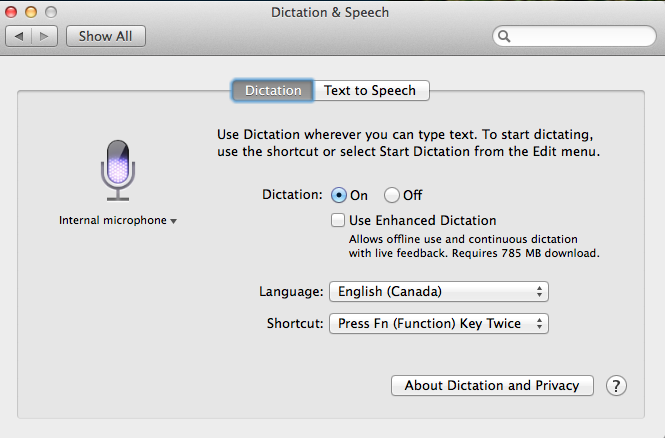Turn Dictation on
Image resolution: width=665 pixels, height=438 pixels.
pos(339,195)
